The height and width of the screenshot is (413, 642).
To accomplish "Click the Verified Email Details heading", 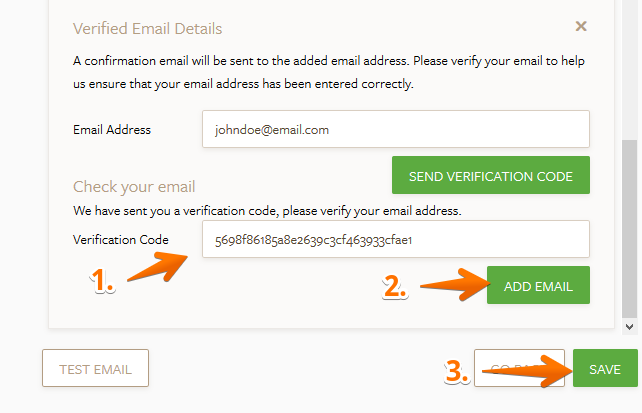I will (x=148, y=28).
